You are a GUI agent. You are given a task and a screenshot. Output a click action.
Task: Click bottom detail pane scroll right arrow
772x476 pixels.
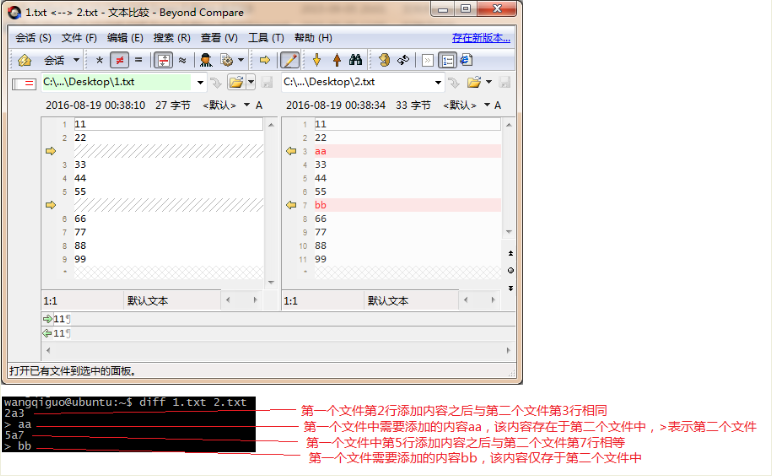coord(508,350)
